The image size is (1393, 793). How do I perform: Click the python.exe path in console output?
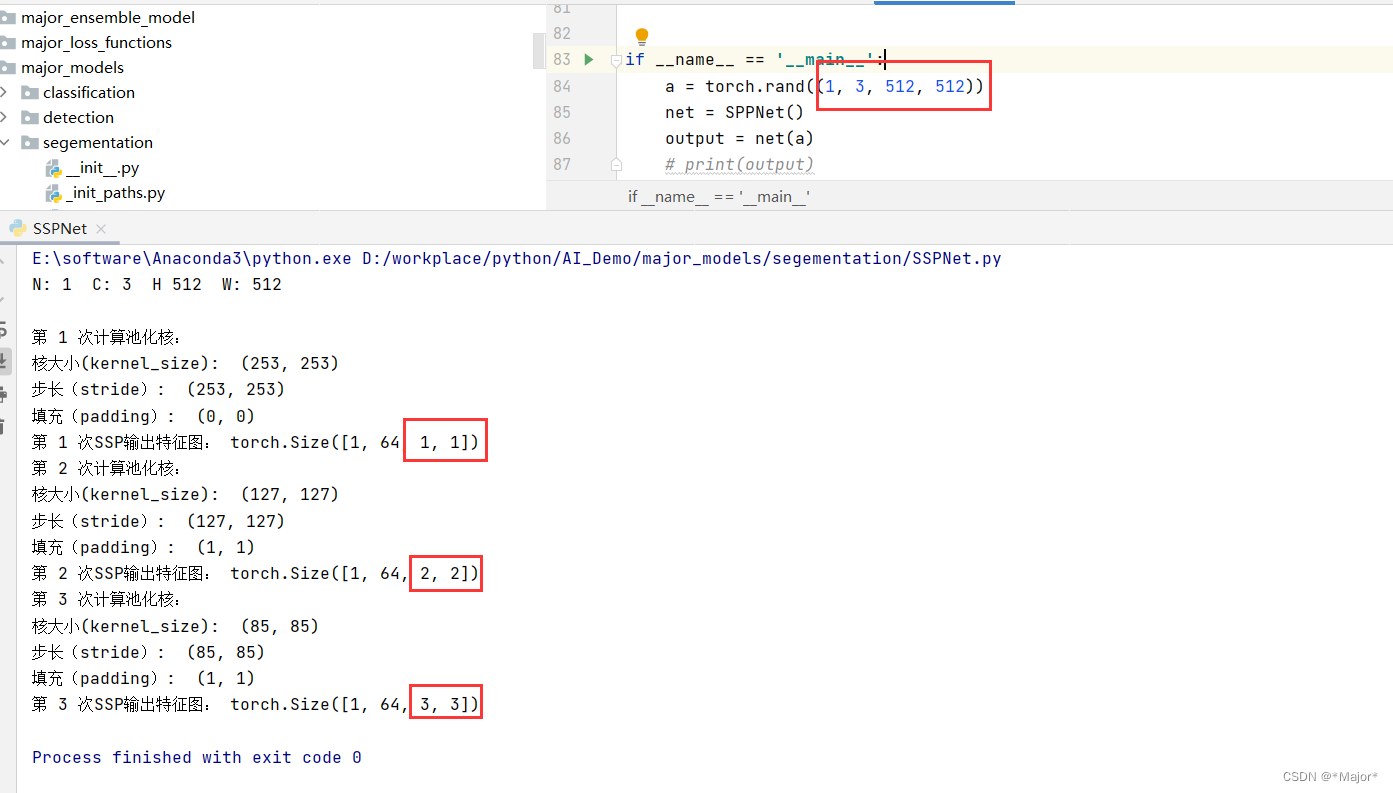192,259
